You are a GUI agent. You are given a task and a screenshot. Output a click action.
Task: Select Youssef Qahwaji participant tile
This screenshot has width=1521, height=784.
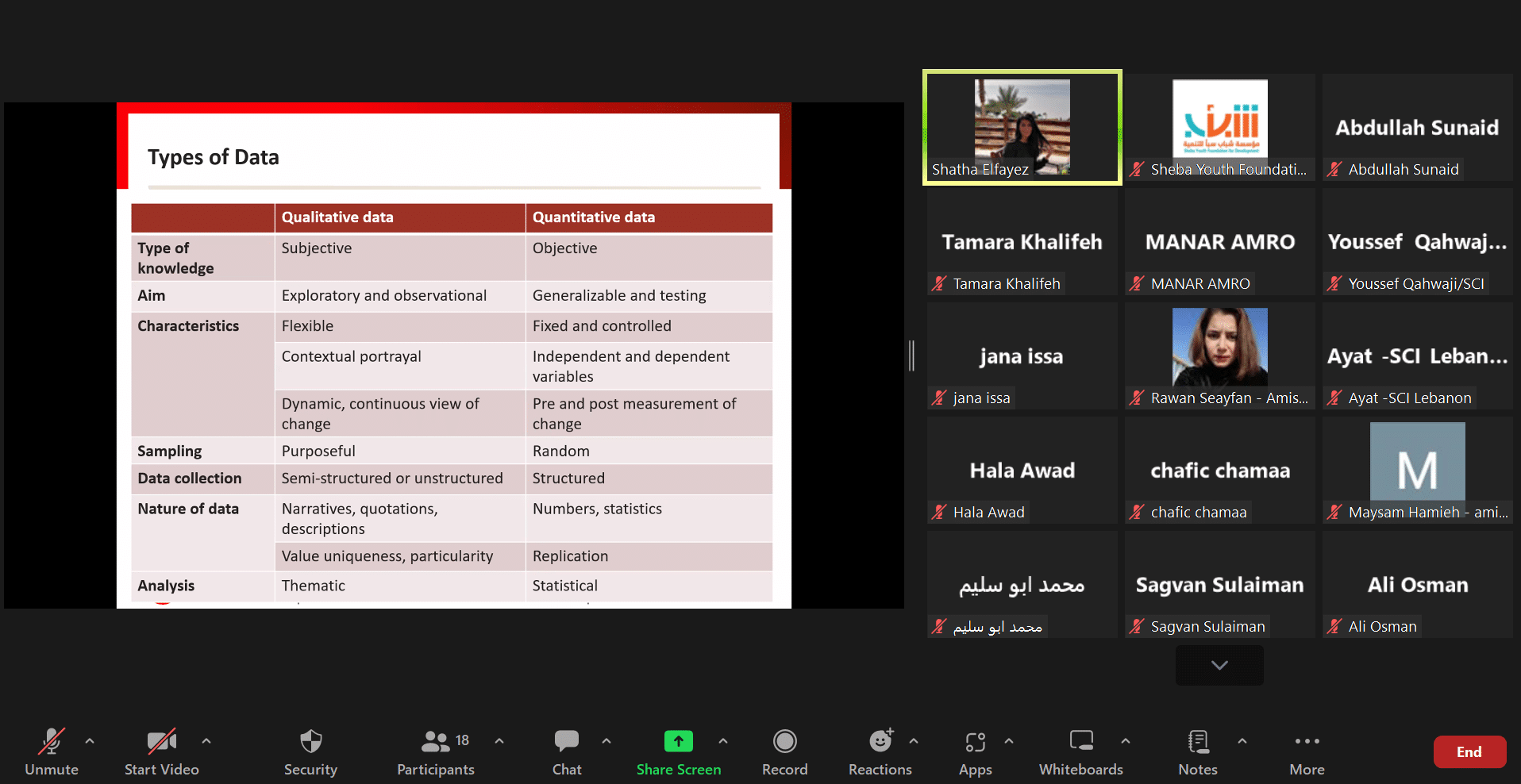1417,241
